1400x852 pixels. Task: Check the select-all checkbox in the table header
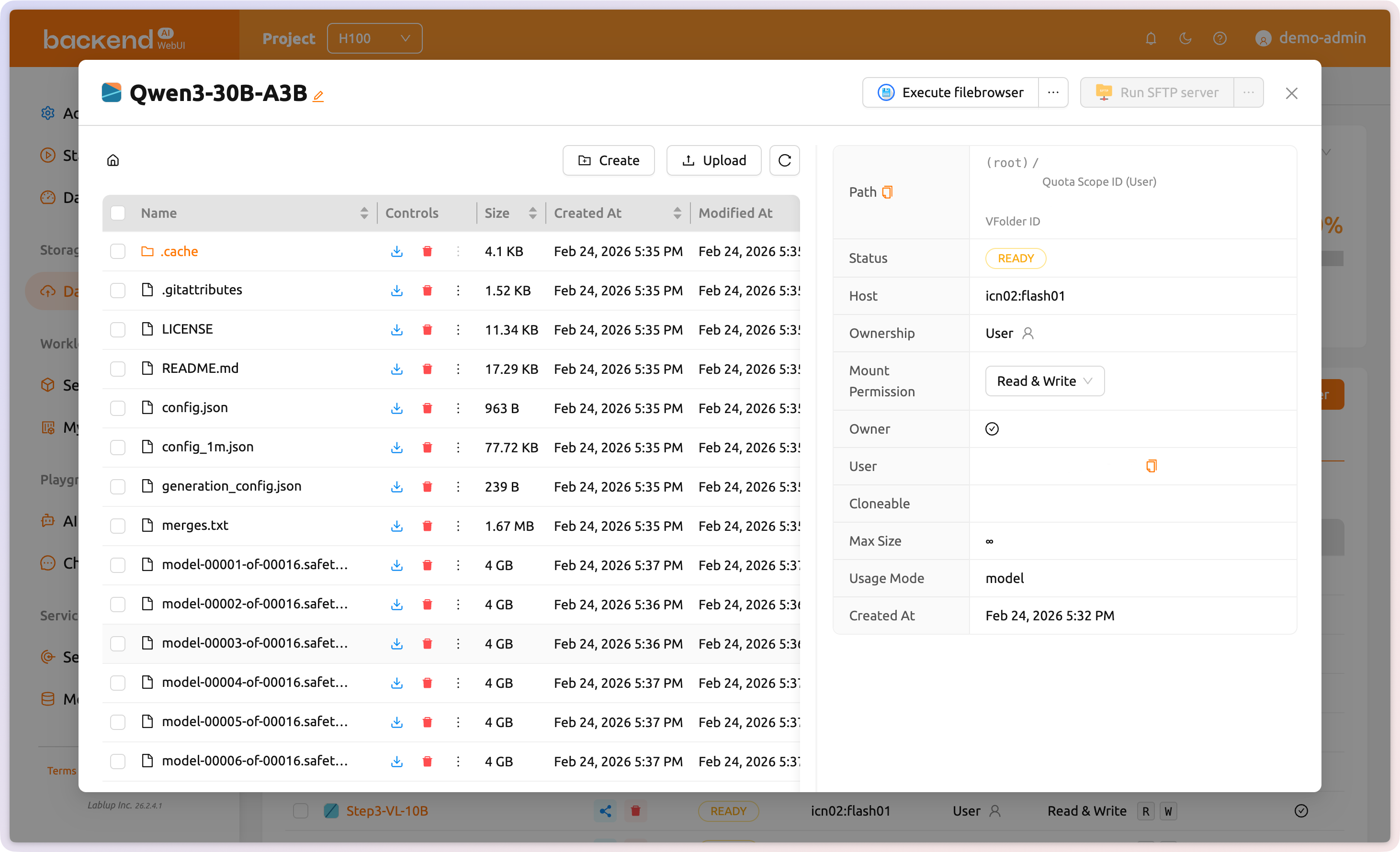[x=118, y=213]
